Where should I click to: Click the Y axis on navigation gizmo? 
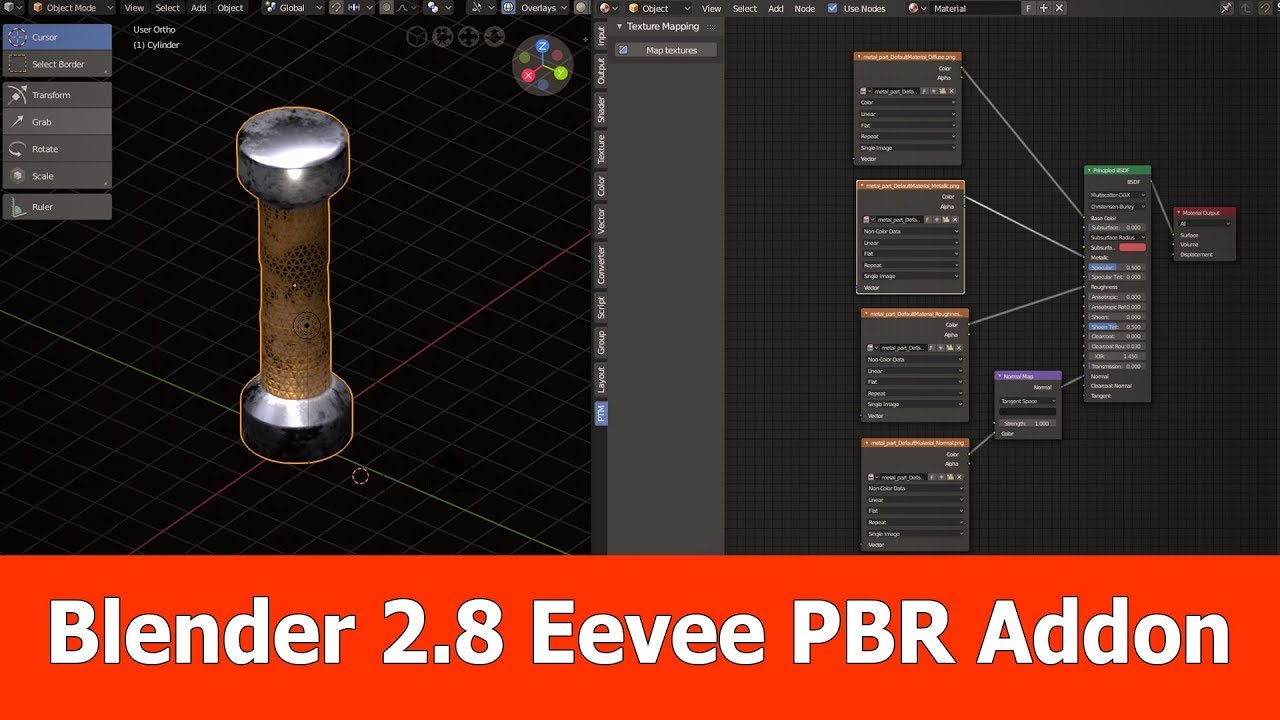tap(561, 73)
